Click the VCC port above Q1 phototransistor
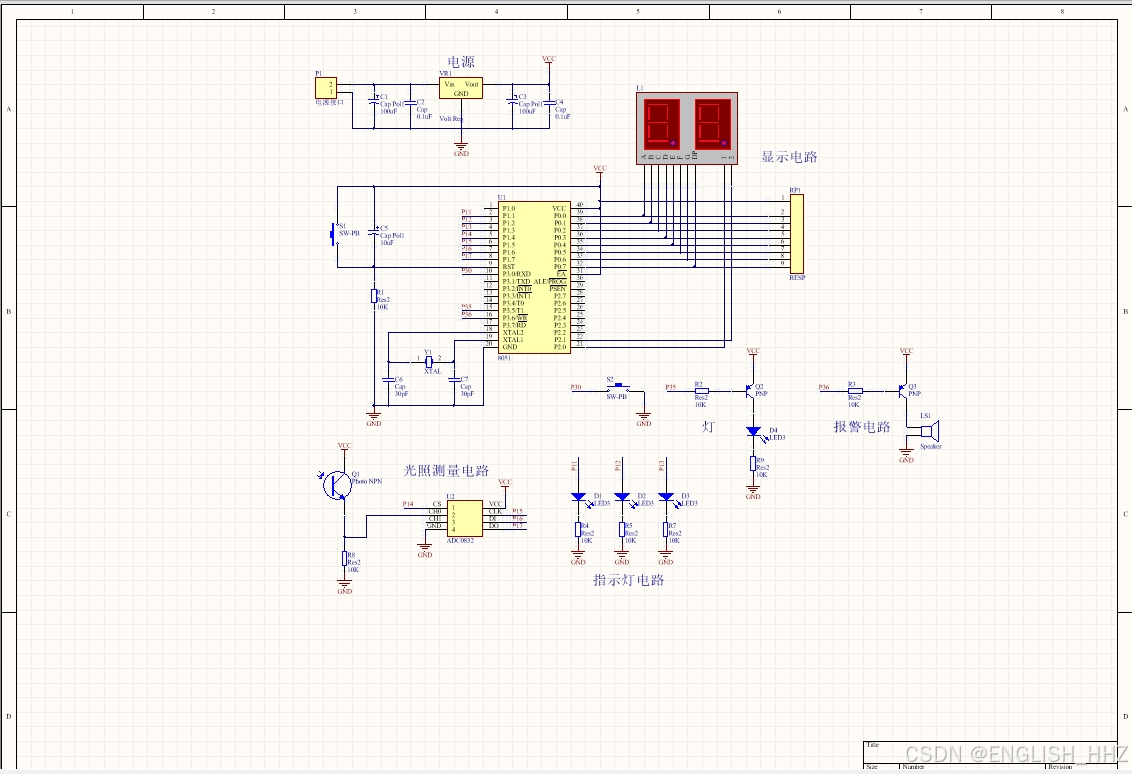 coord(344,447)
